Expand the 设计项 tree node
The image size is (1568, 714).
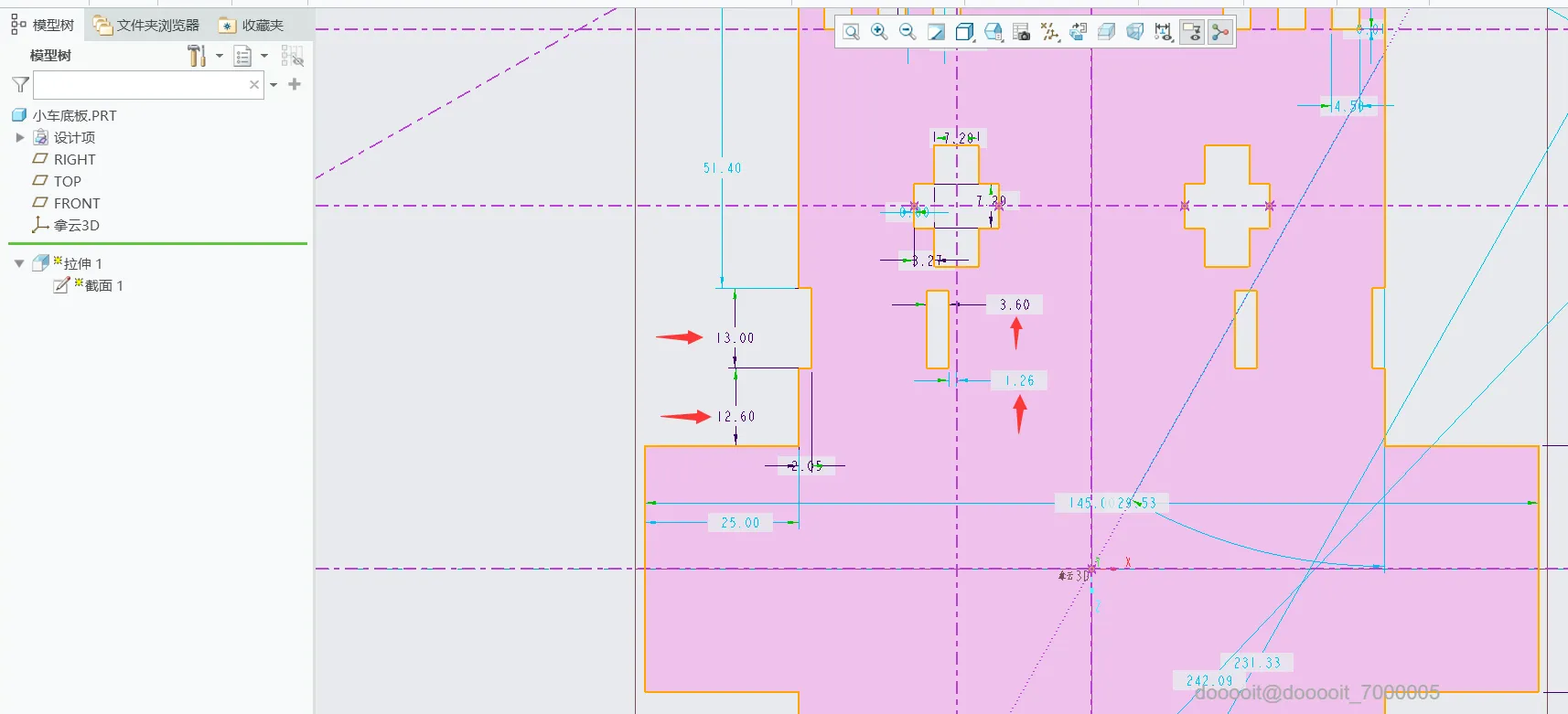pyautogui.click(x=19, y=137)
